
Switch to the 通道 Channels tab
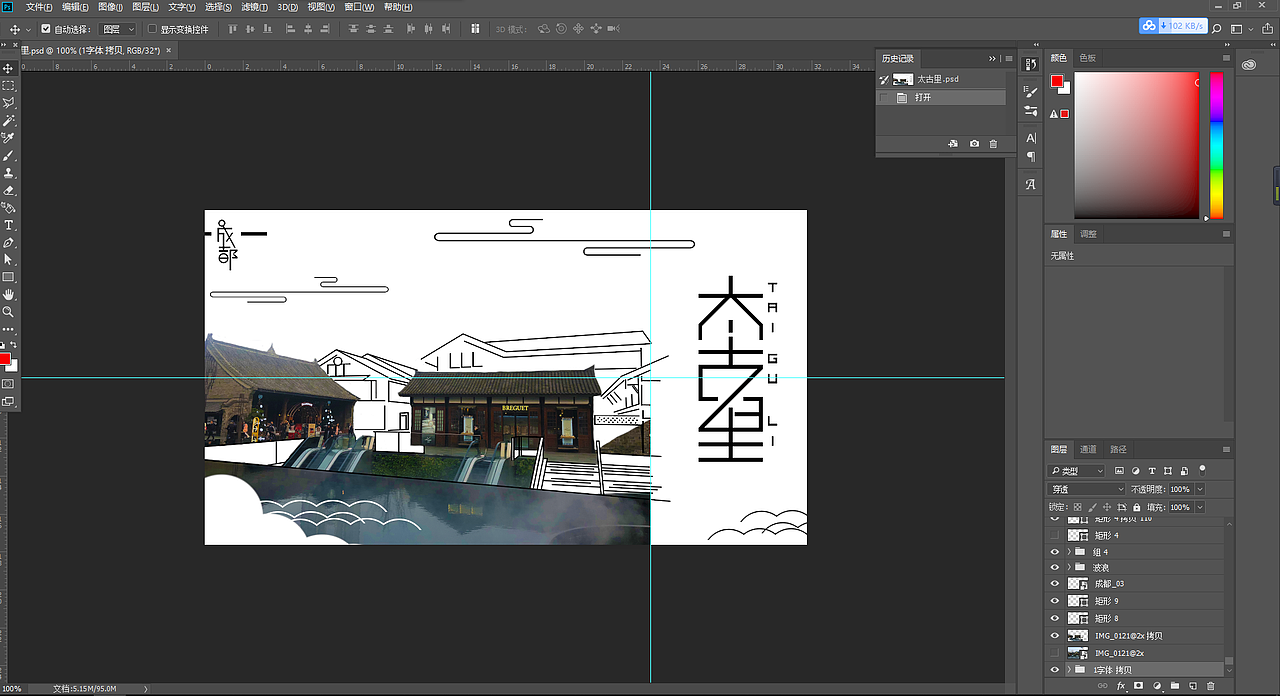(1088, 449)
